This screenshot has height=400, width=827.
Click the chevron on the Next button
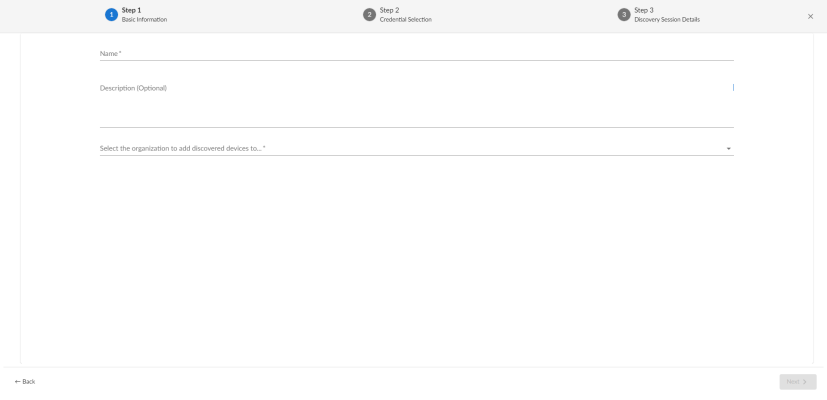805,382
